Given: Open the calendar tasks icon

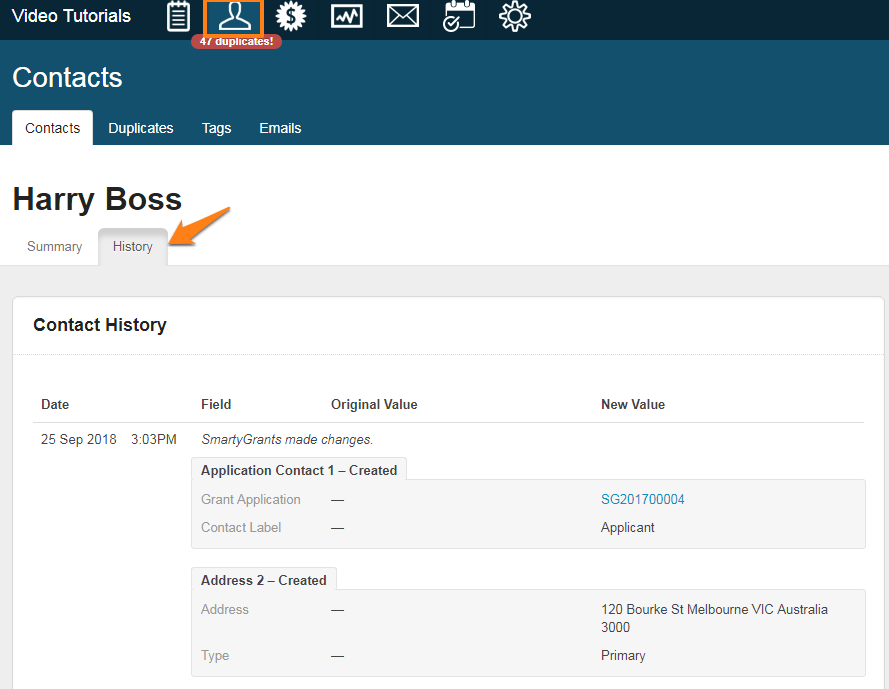Looking at the screenshot, I should pyautogui.click(x=459, y=16).
